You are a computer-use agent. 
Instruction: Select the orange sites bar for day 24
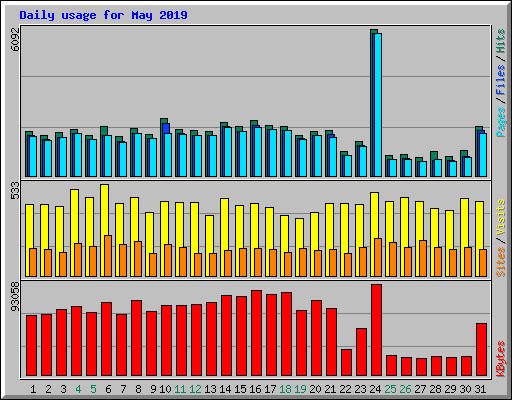coord(378,257)
